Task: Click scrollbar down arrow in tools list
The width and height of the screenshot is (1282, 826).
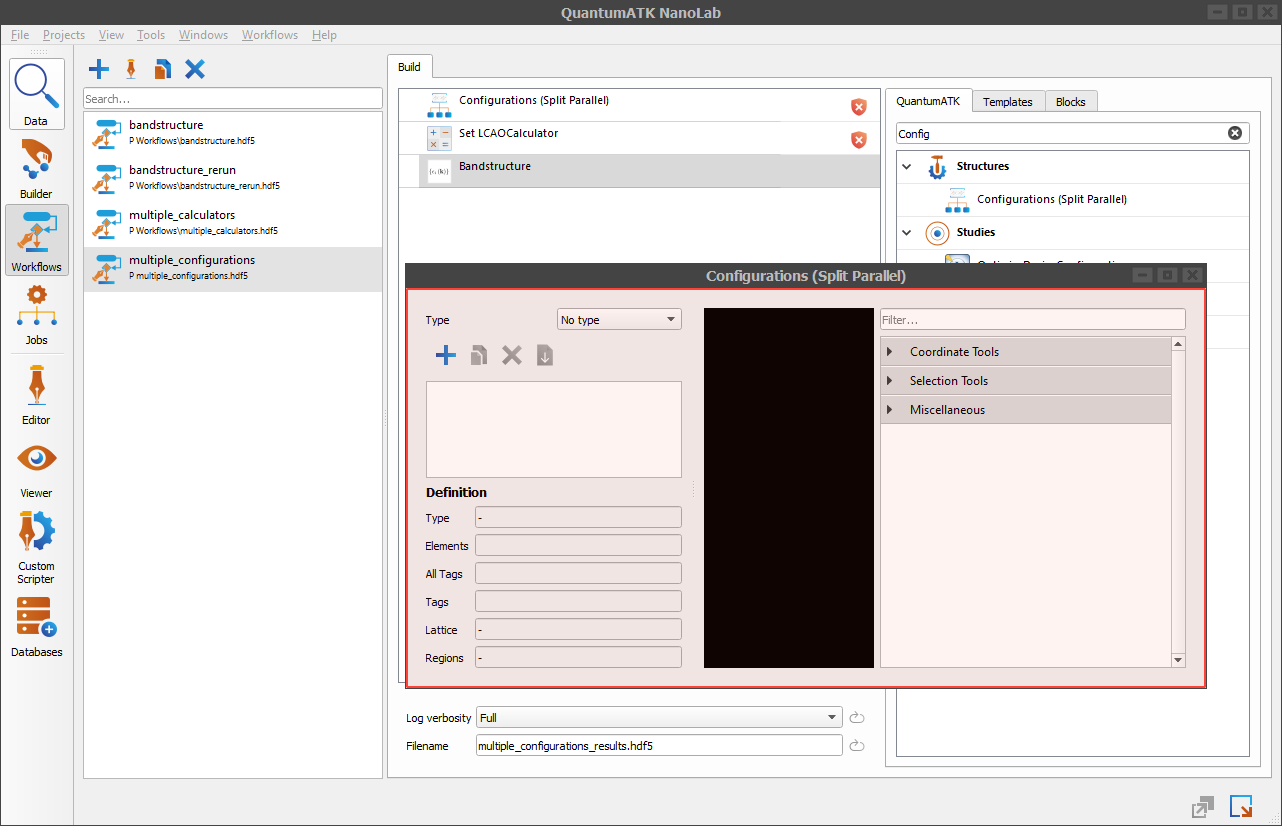Action: click(x=1178, y=660)
